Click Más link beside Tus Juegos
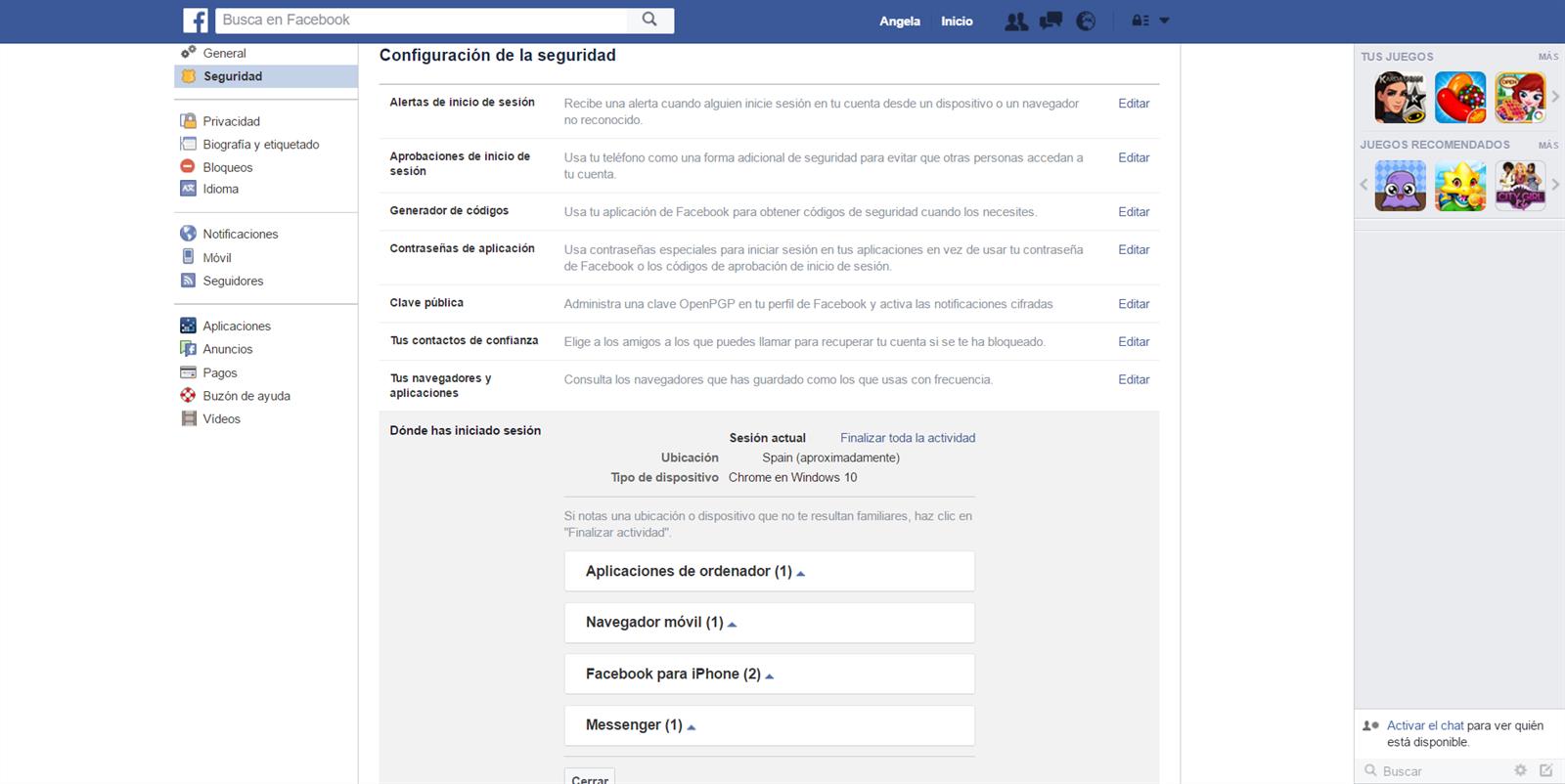The width and height of the screenshot is (1565, 784). click(1548, 57)
